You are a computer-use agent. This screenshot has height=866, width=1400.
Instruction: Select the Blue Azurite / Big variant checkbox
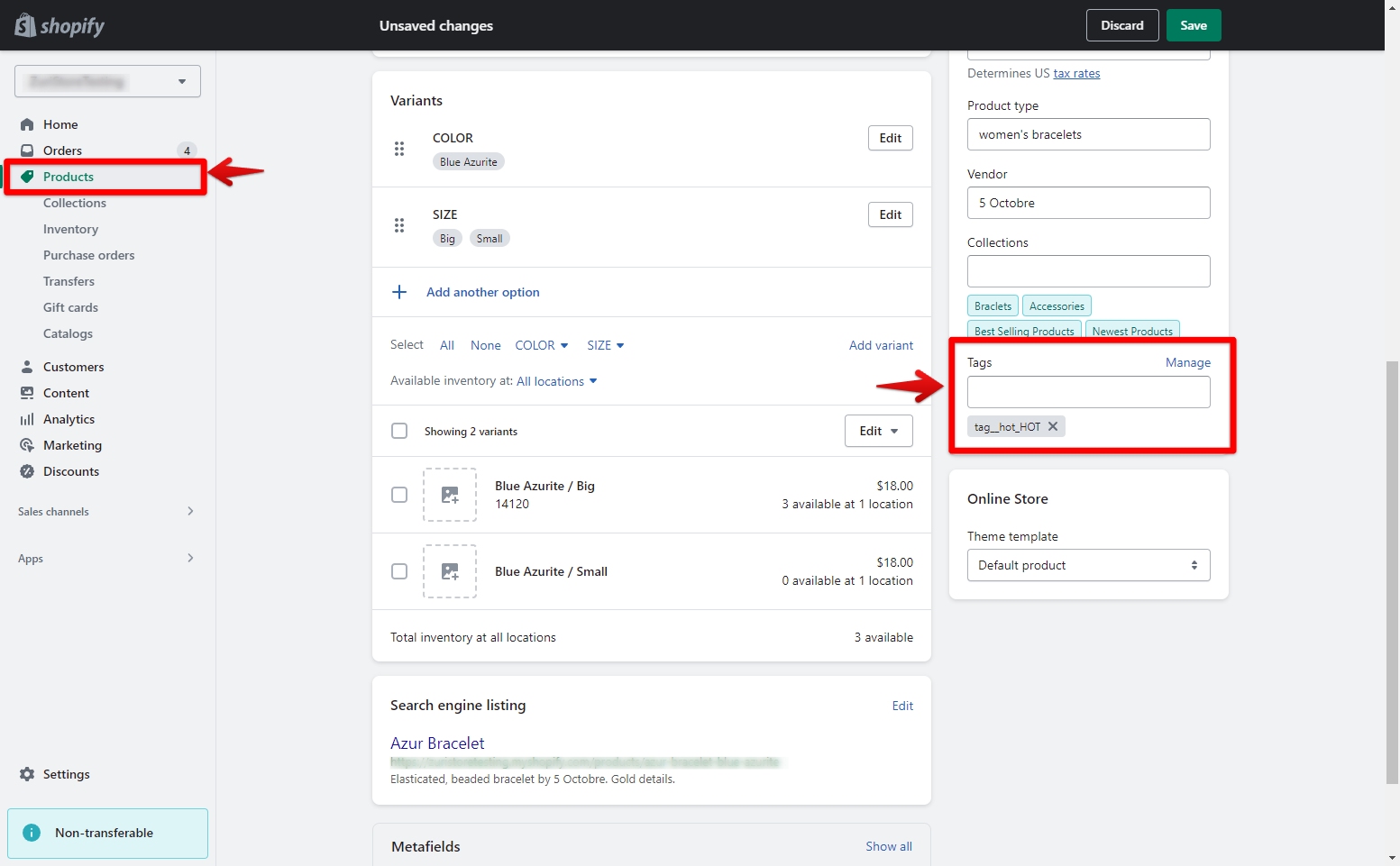coord(399,495)
